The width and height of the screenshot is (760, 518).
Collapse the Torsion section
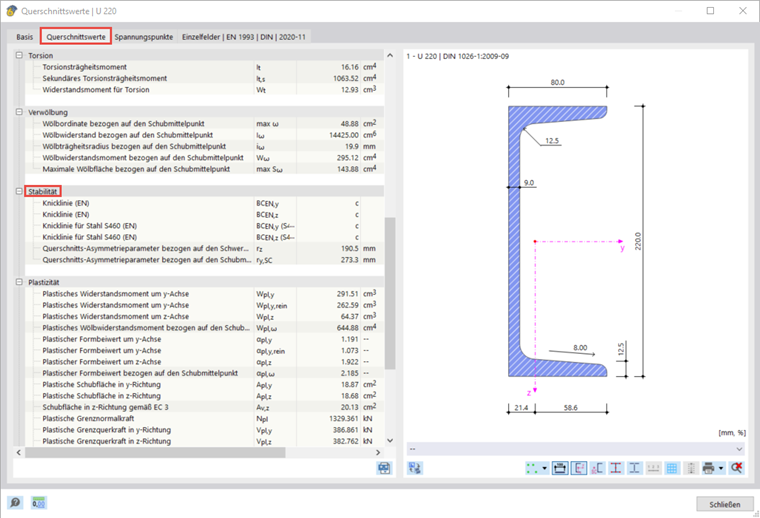coord(19,55)
